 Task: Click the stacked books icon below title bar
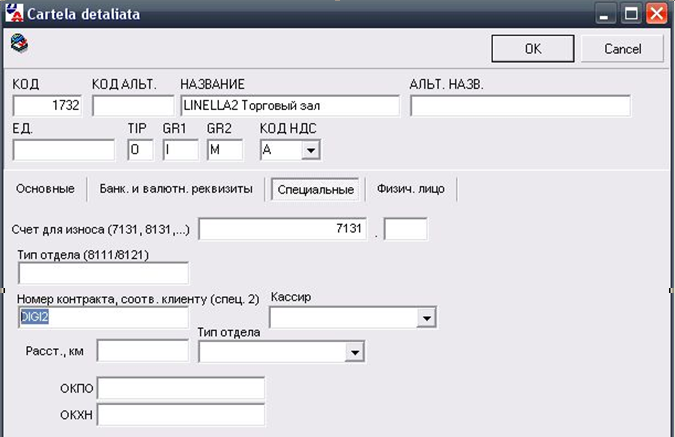[x=19, y=44]
